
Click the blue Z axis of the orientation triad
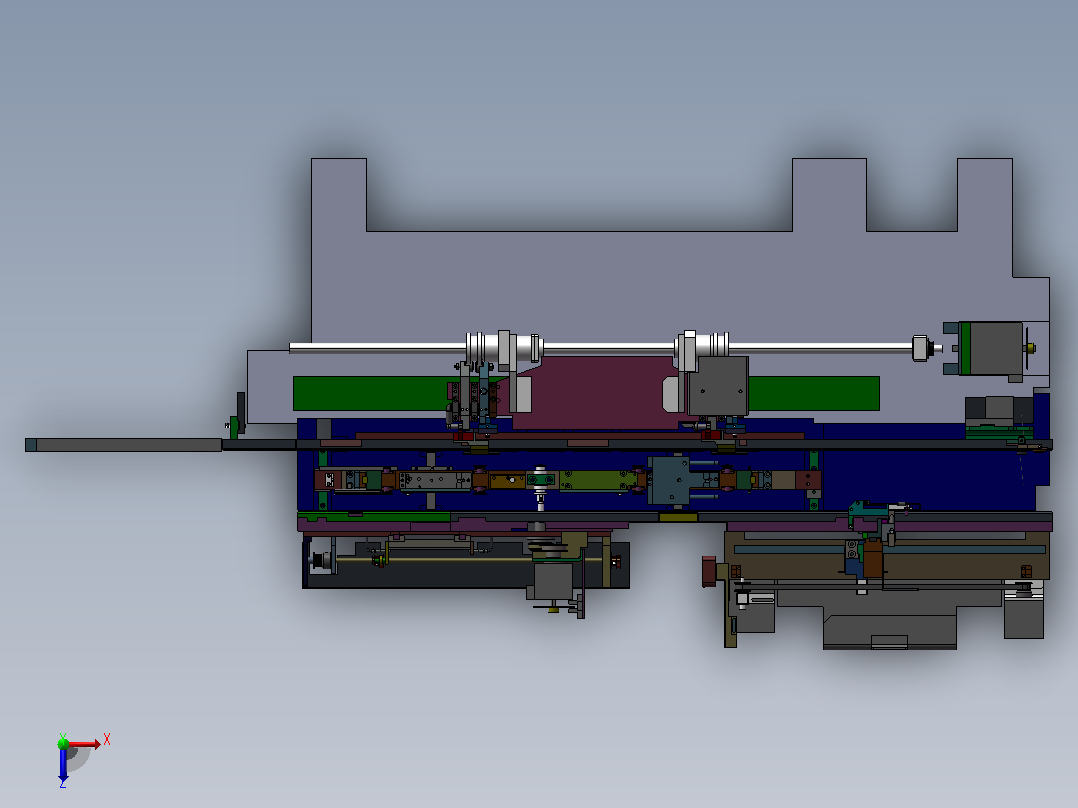[x=63, y=765]
